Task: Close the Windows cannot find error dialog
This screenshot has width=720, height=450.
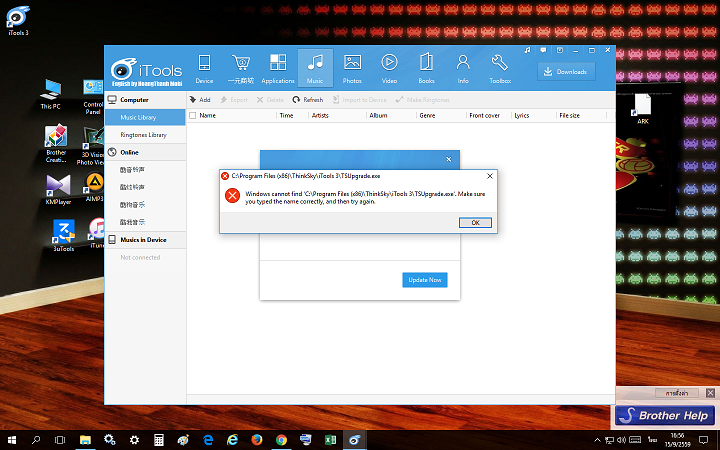Action: tap(490, 176)
